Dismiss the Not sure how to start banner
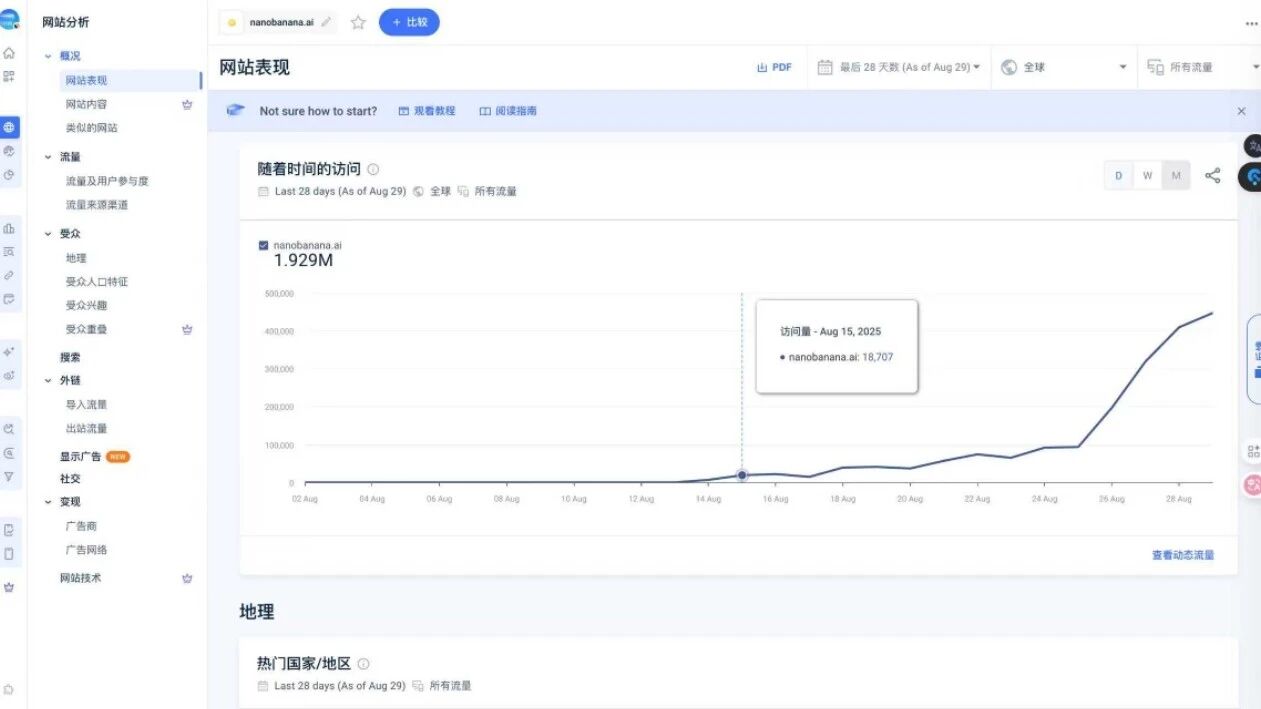This screenshot has height=709, width=1261. click(x=1242, y=112)
